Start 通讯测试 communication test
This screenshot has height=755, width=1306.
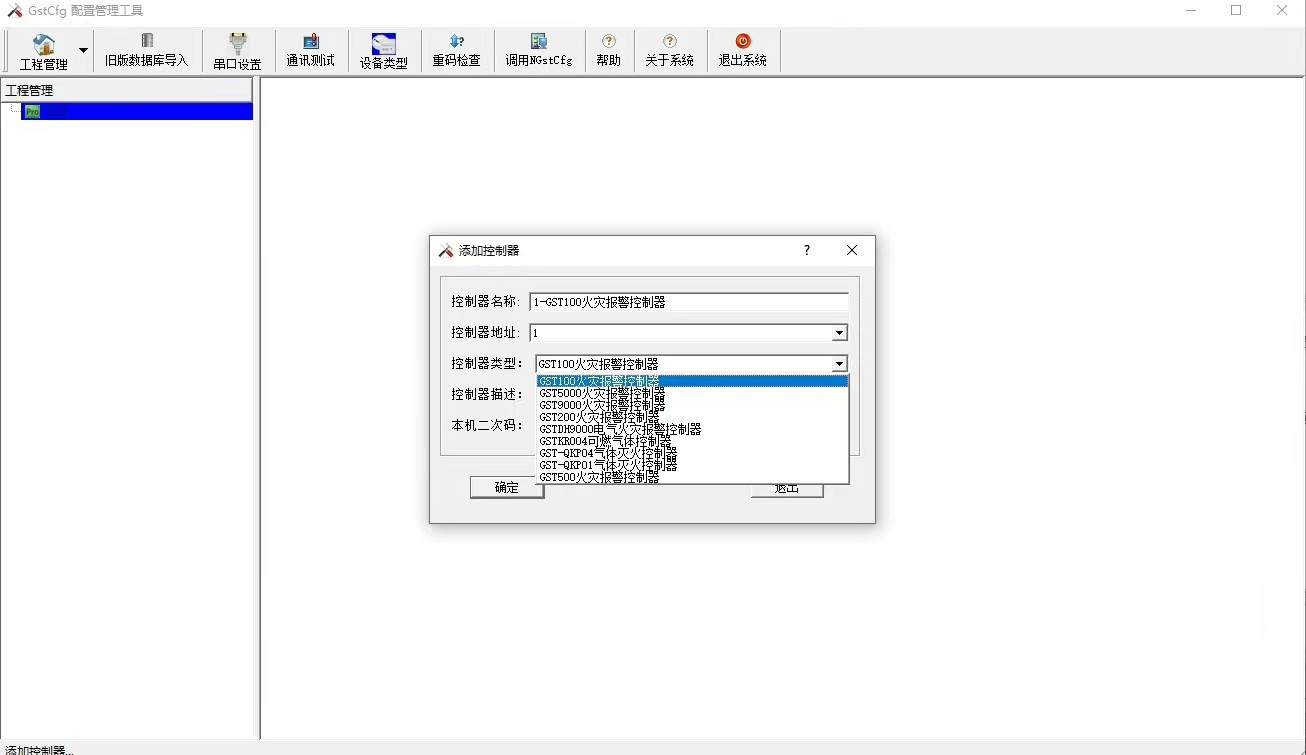tap(310, 51)
